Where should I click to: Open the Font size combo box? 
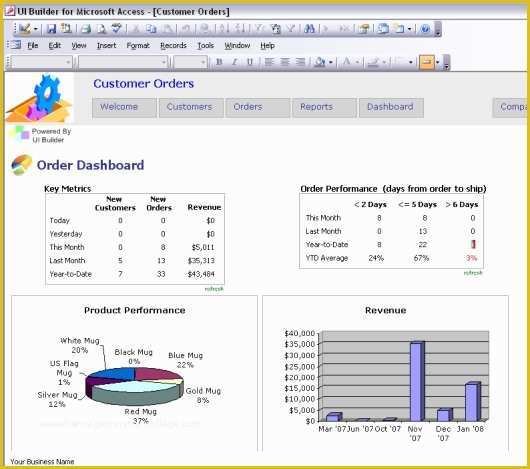click(190, 62)
